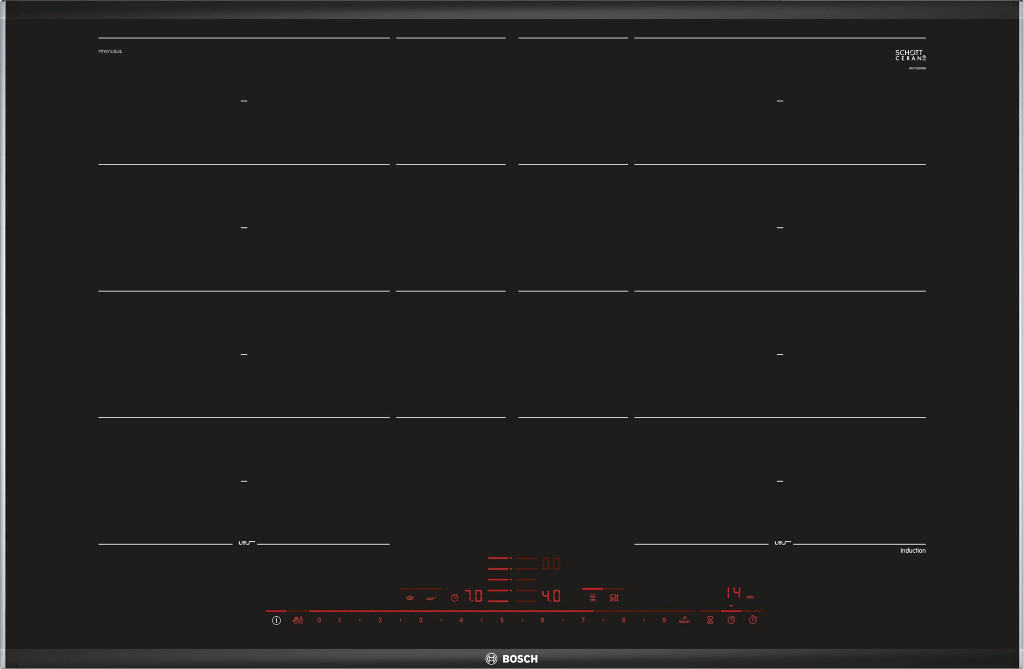Select the 0.0 cooking zone display
Image resolution: width=1024 pixels, height=669 pixels.
551,564
